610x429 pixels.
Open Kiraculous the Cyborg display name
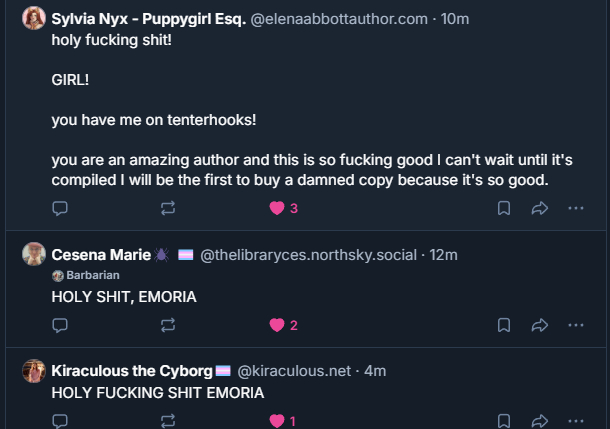131,371
